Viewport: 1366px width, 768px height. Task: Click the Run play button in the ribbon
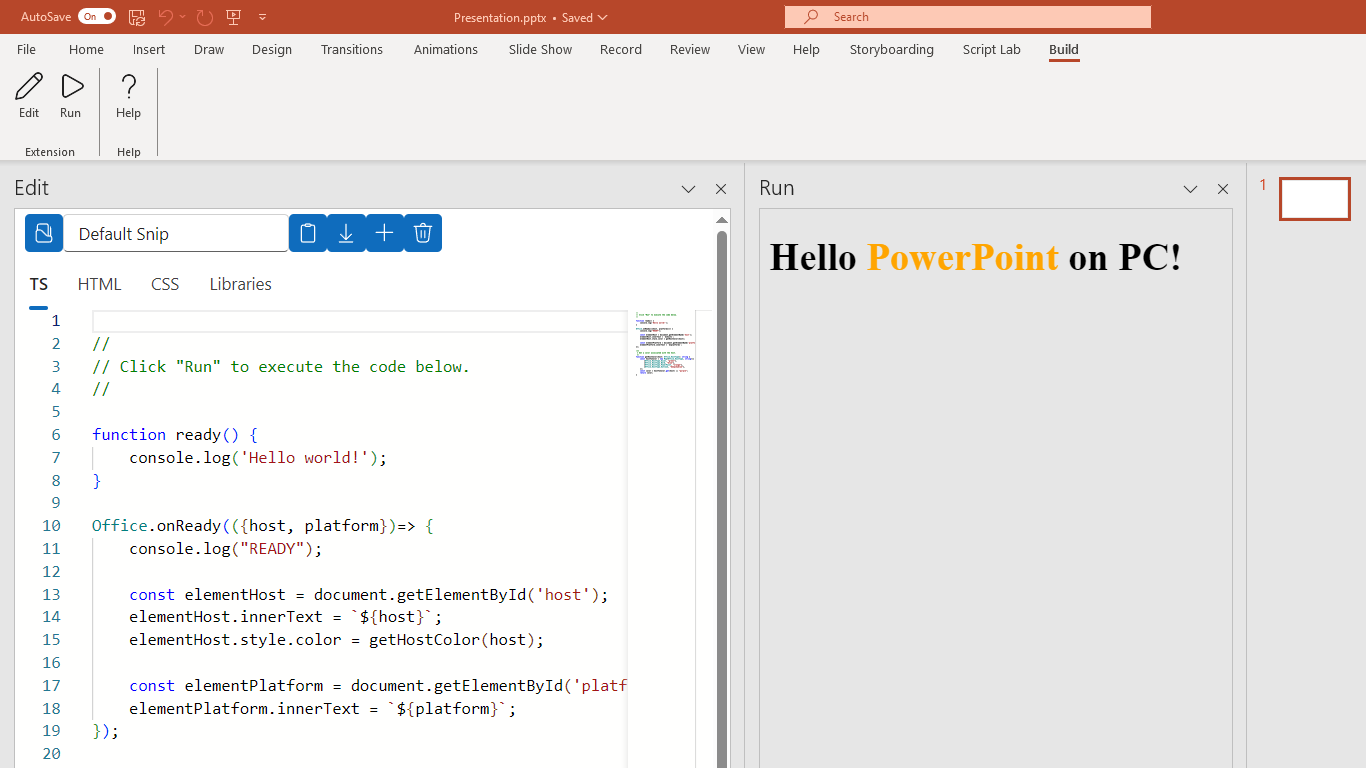pyautogui.click(x=71, y=96)
